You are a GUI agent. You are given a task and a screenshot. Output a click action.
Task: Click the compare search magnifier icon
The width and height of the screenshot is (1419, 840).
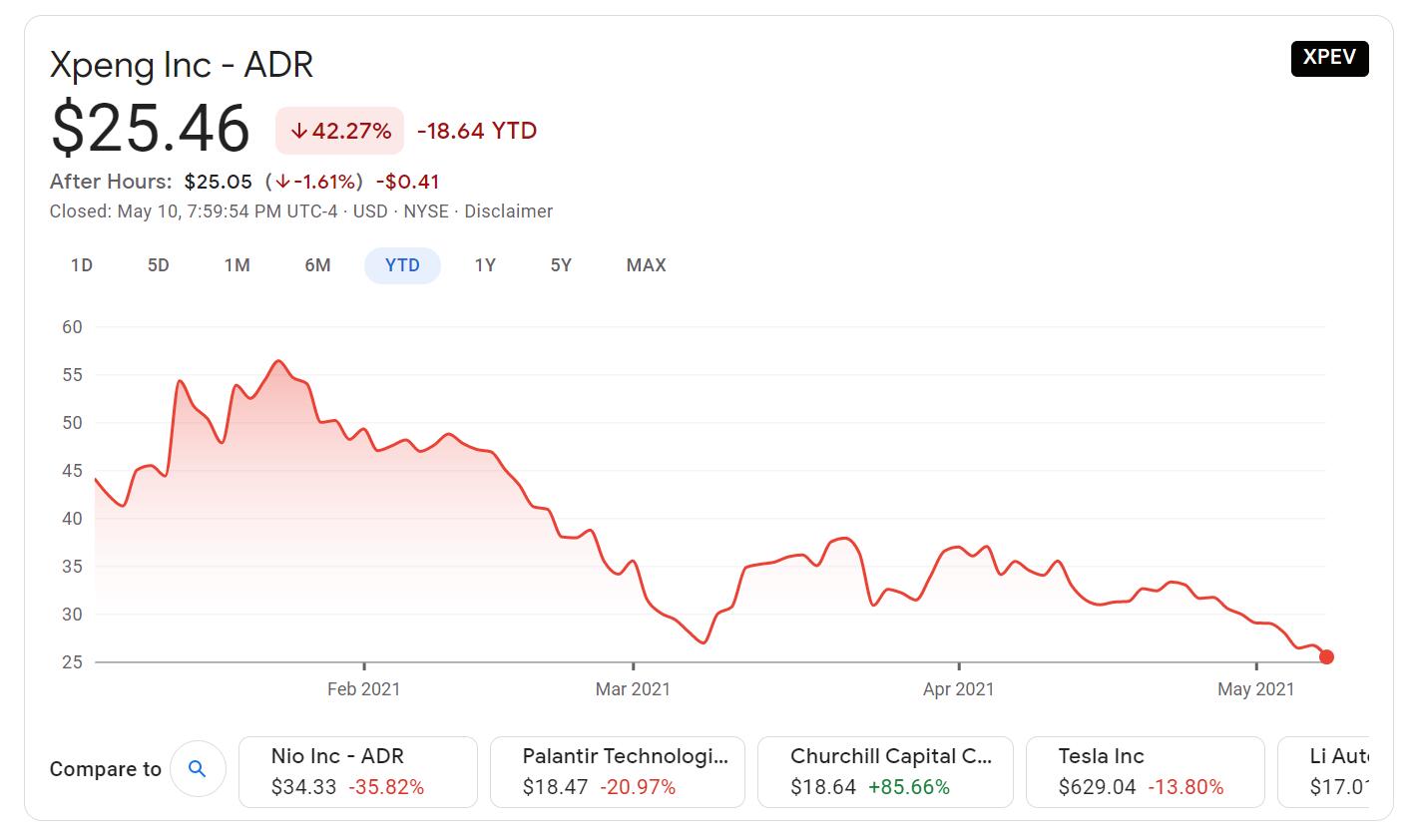(198, 769)
